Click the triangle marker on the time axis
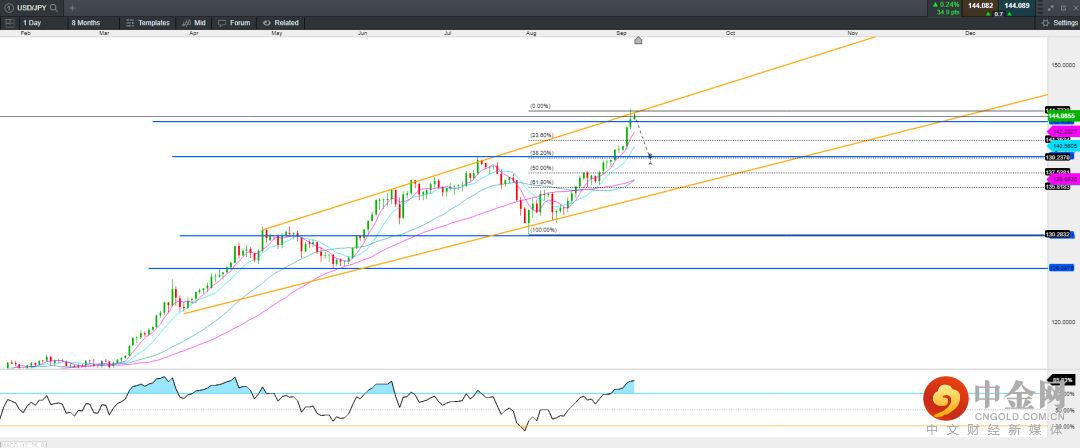 [639, 41]
